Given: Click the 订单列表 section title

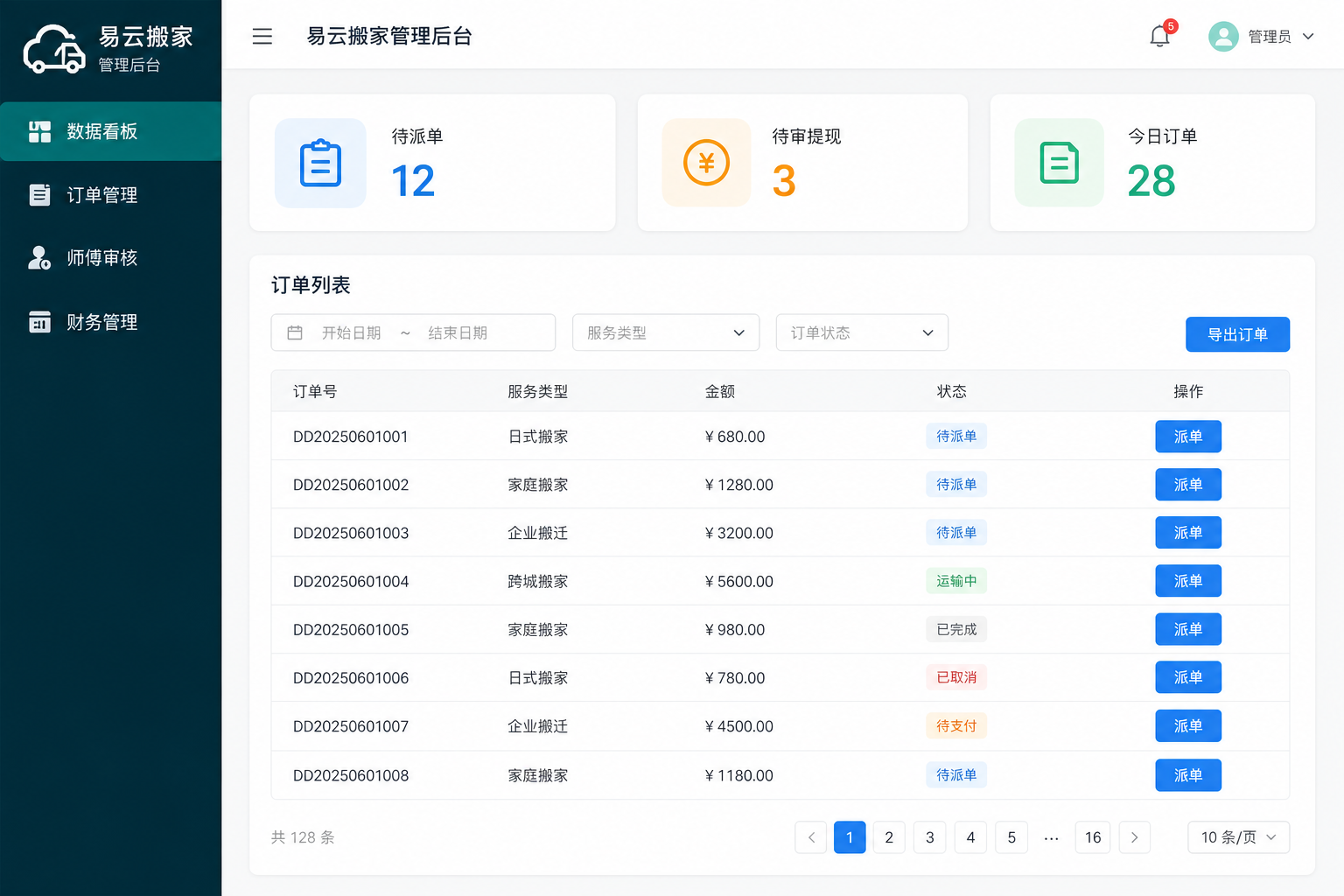Looking at the screenshot, I should click(311, 285).
